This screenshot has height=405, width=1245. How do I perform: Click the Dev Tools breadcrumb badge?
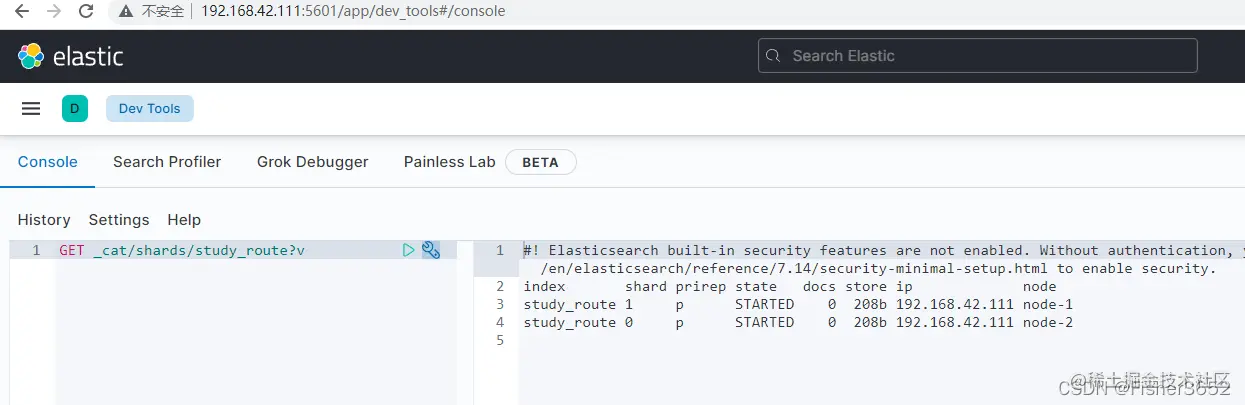click(x=149, y=109)
